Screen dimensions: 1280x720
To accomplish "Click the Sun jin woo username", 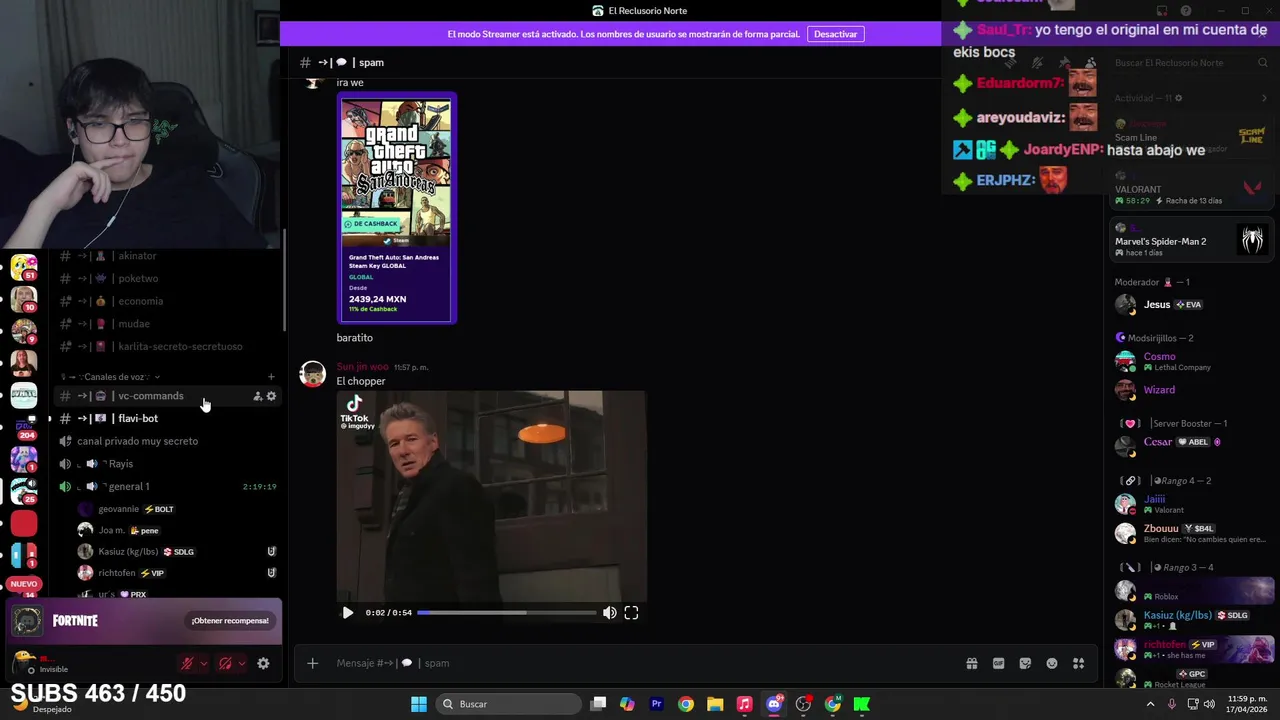I will 362,367.
